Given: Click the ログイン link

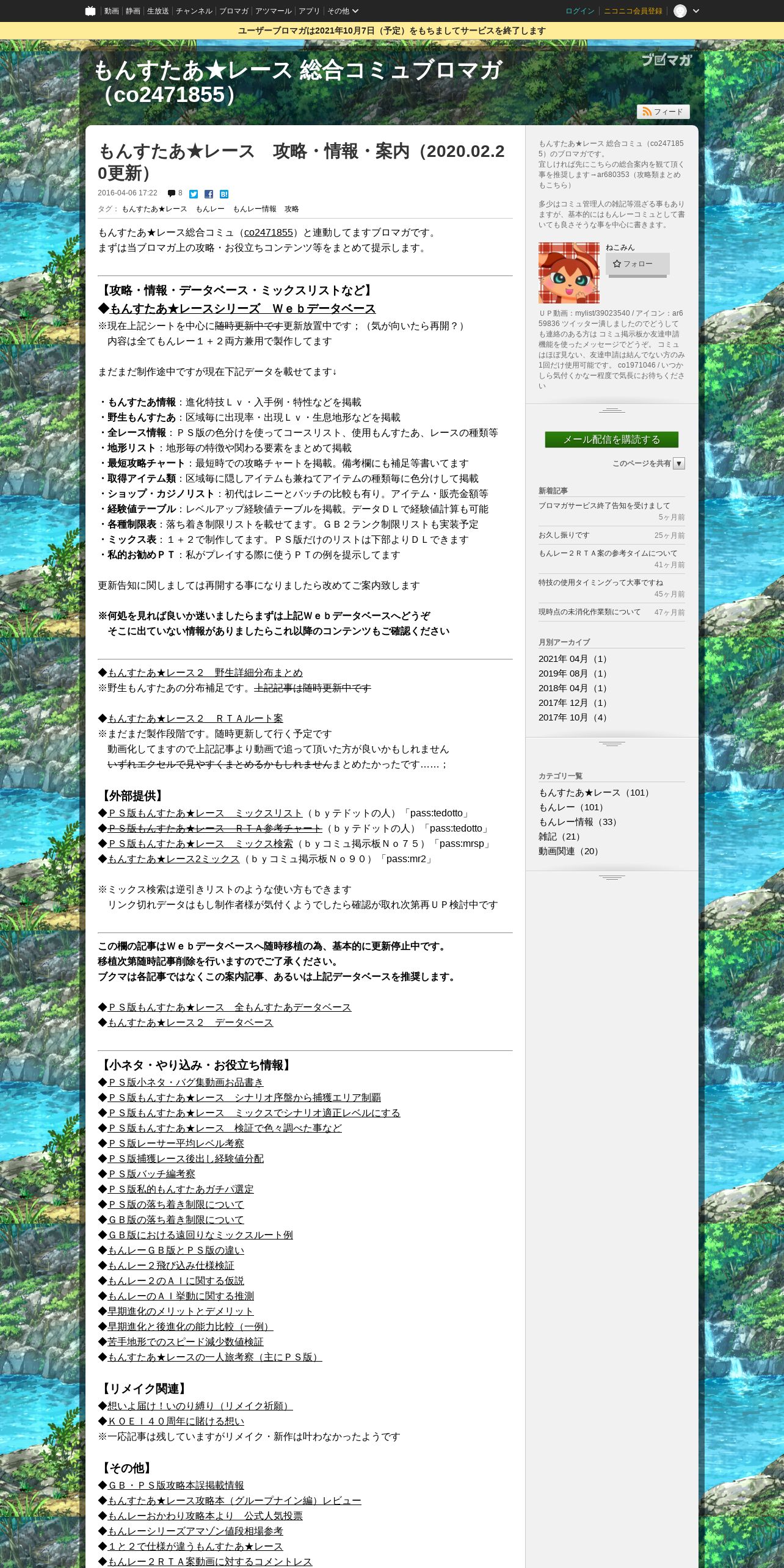Looking at the screenshot, I should [x=579, y=11].
